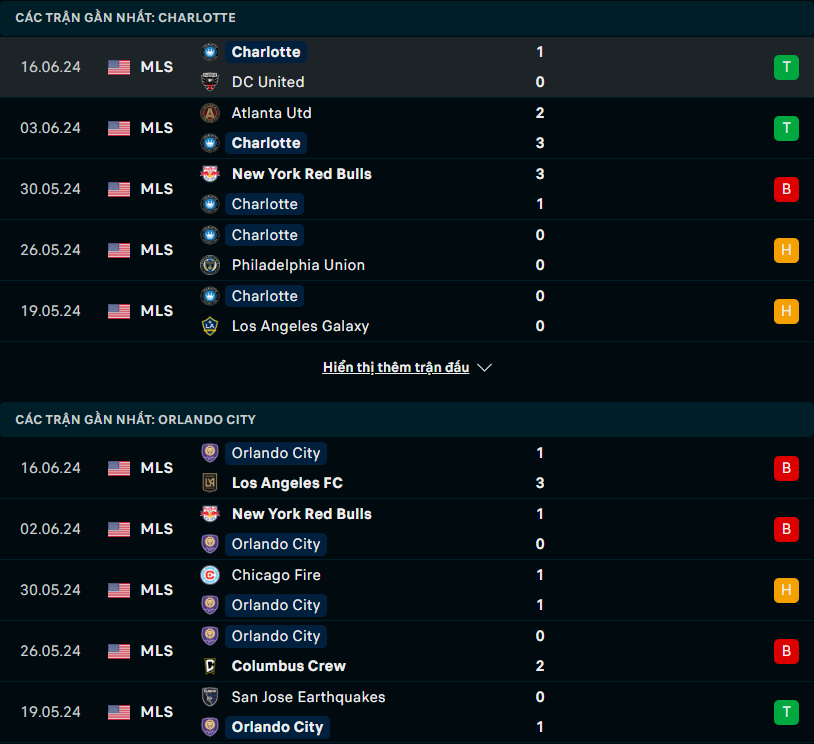The width and height of the screenshot is (814, 744).
Task: Open DC United team name
Action: click(x=268, y=82)
